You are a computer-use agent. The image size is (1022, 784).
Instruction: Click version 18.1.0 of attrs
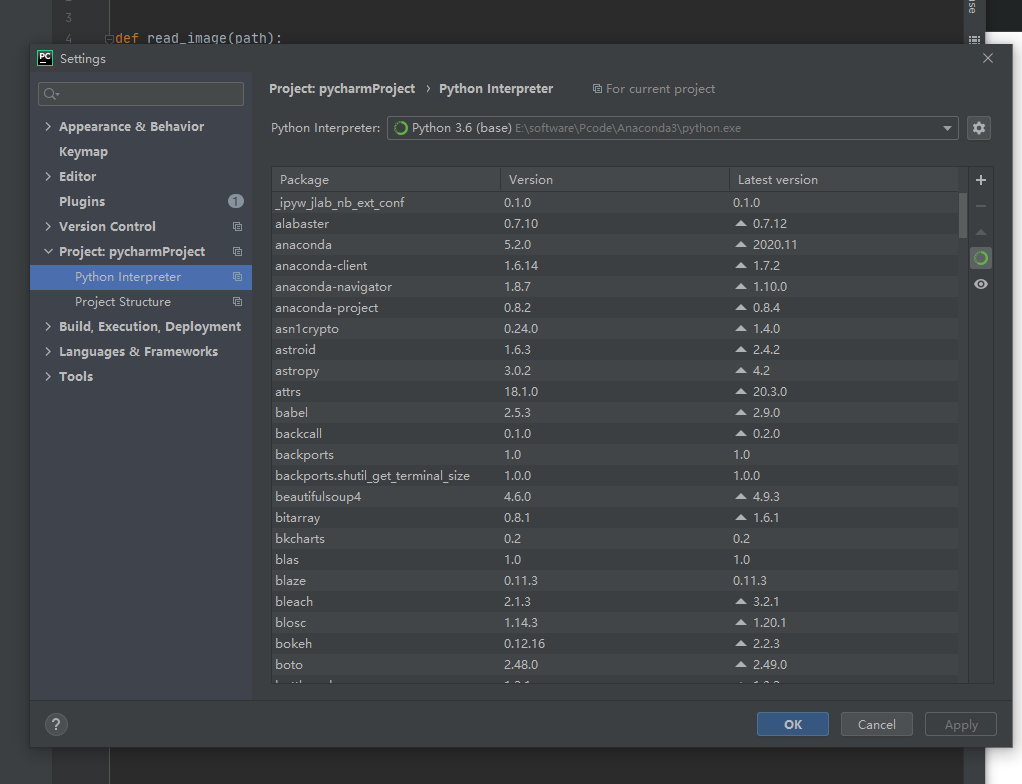521,392
